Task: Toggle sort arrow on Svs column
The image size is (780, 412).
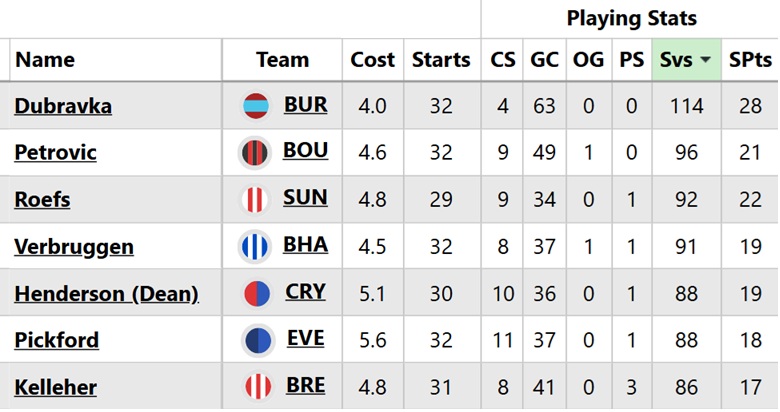Action: tap(706, 60)
